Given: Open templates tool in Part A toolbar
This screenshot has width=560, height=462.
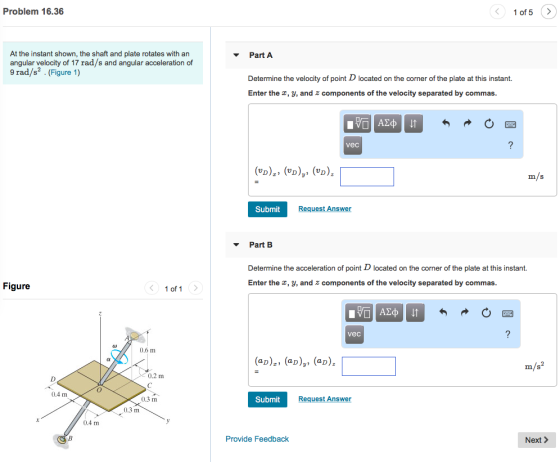Looking at the screenshot, I should point(357,124).
